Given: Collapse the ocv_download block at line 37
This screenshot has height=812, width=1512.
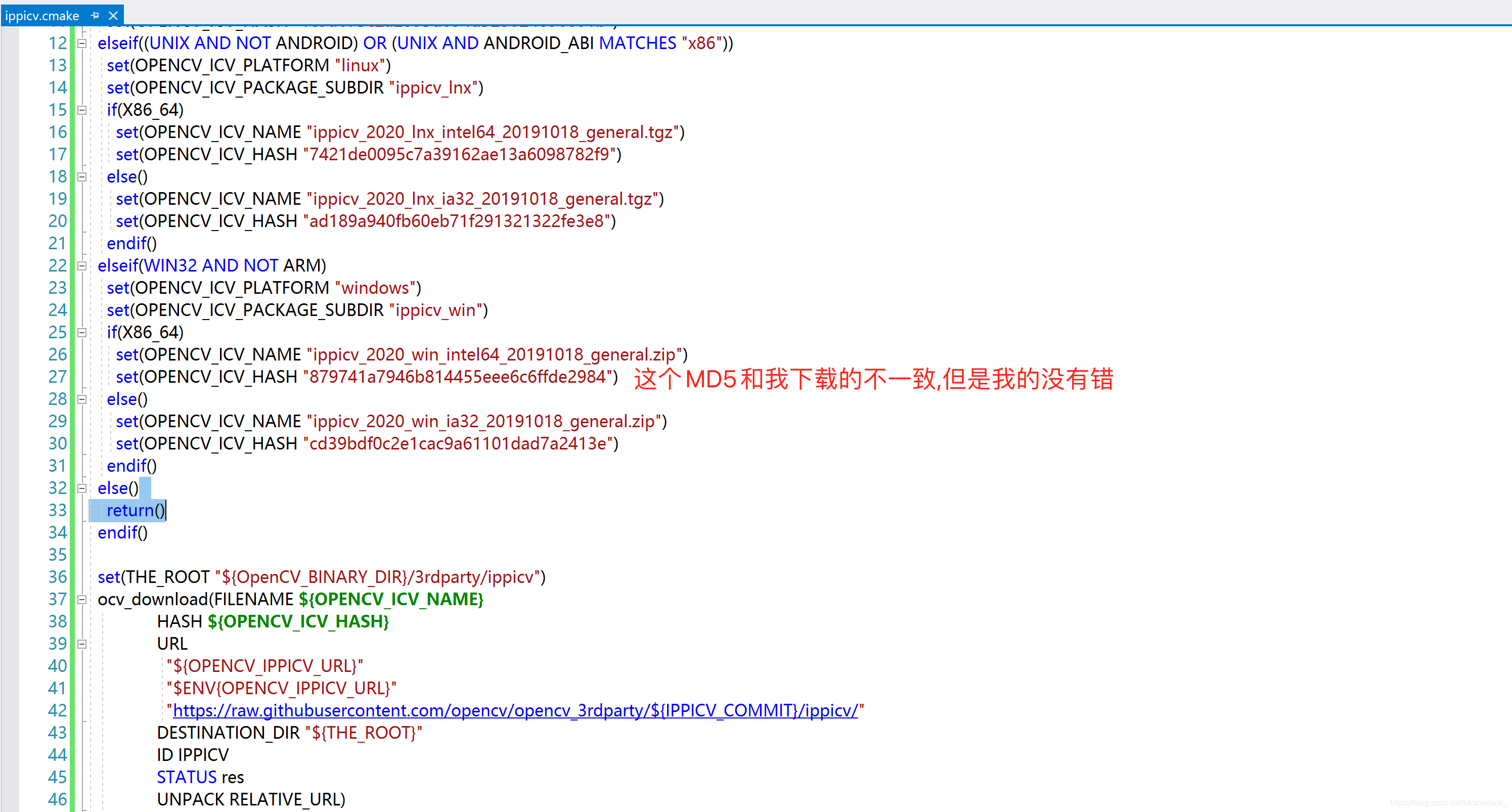Looking at the screenshot, I should (x=82, y=600).
